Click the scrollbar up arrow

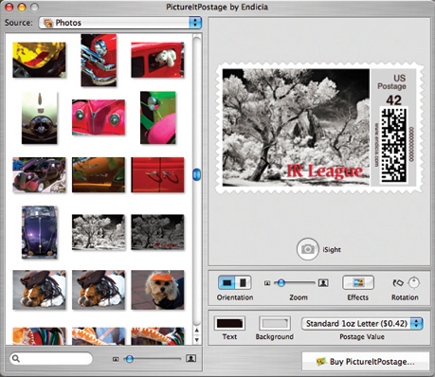coord(197,330)
